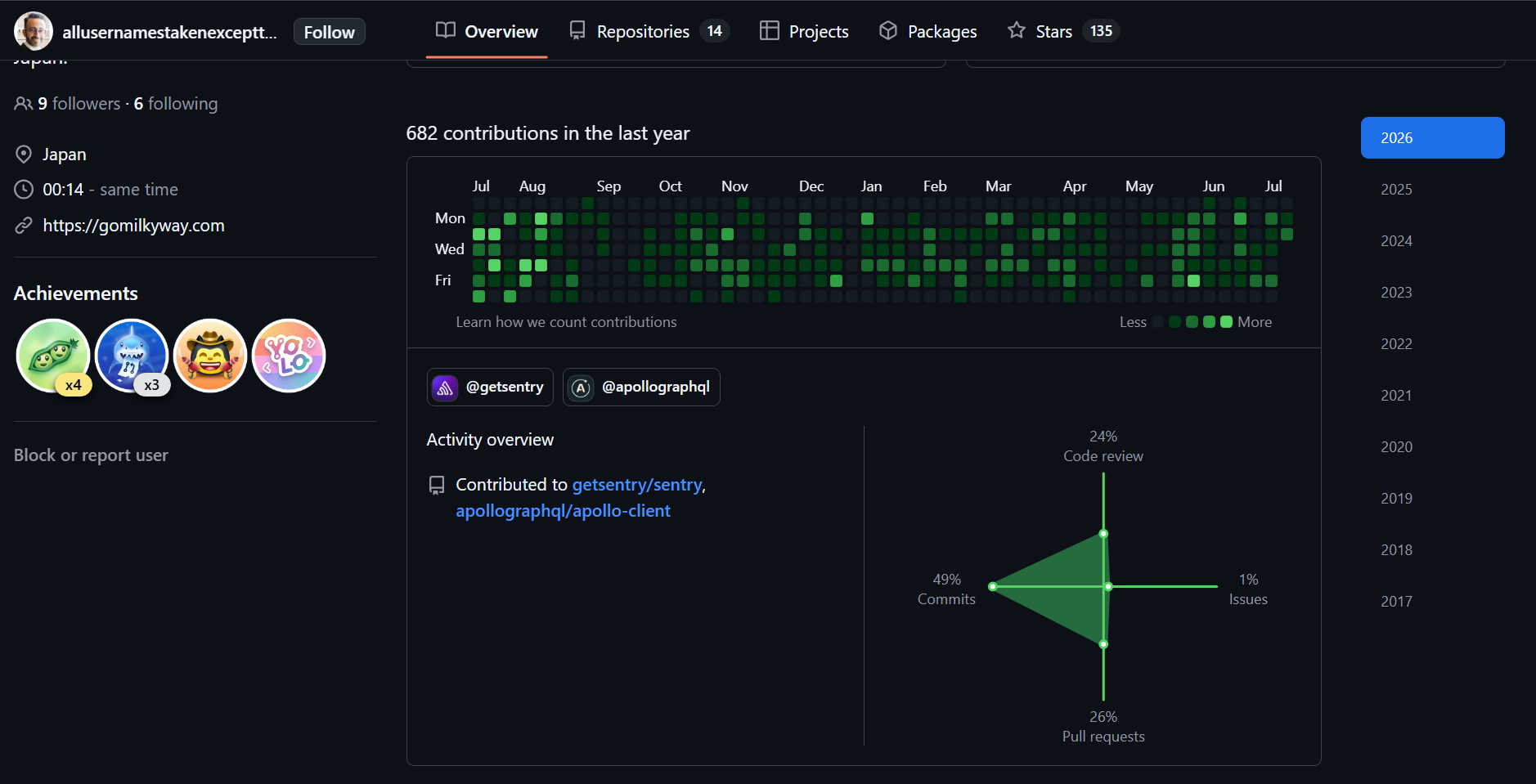
Task: Click the link chain icon
Action: pyautogui.click(x=24, y=226)
